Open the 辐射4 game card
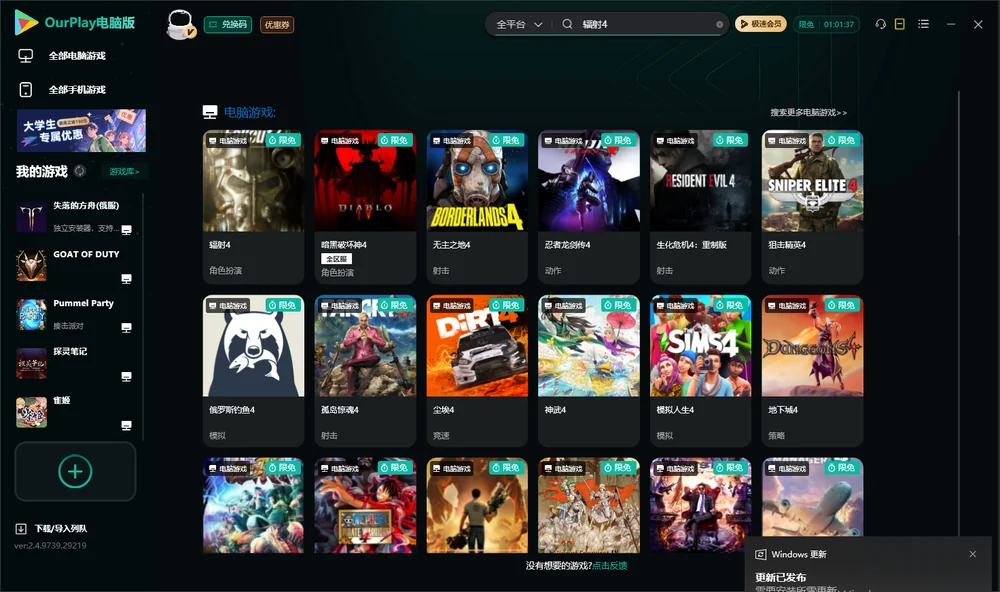The height and width of the screenshot is (592, 1000). click(x=253, y=207)
